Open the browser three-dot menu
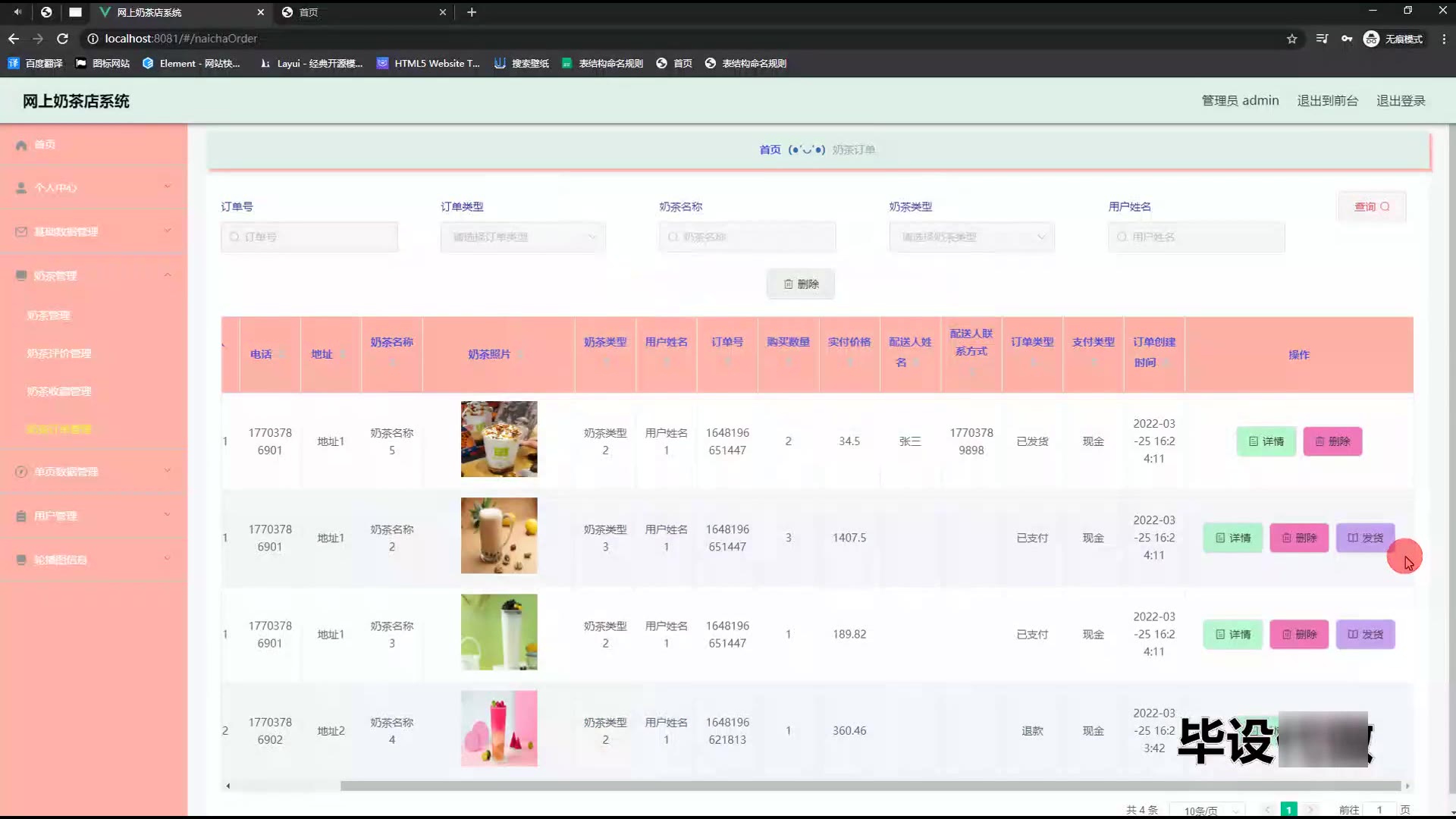The width and height of the screenshot is (1456, 819). point(1443,39)
